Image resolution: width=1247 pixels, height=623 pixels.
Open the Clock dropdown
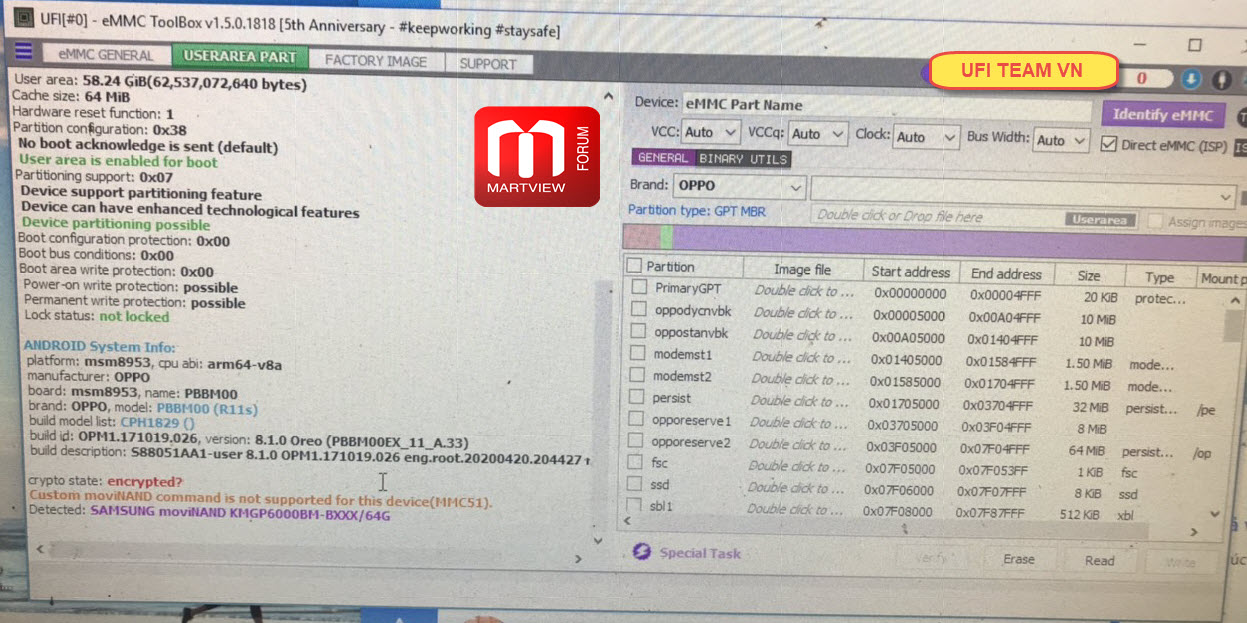[926, 136]
